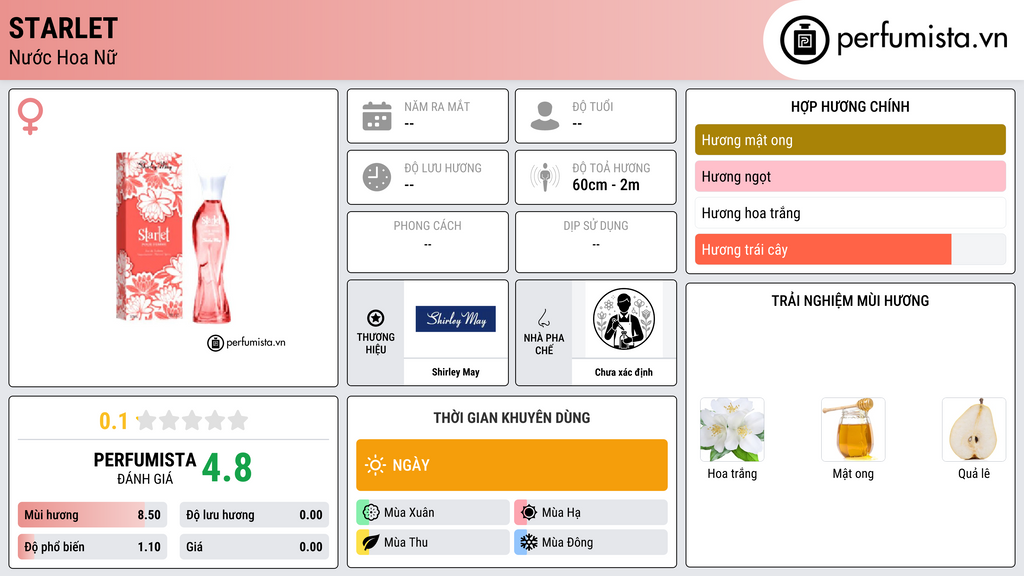Viewport: 1024px width, 576px height.
Task: Click the autumn leaf icon by Mùa Thu
Action: point(371,542)
